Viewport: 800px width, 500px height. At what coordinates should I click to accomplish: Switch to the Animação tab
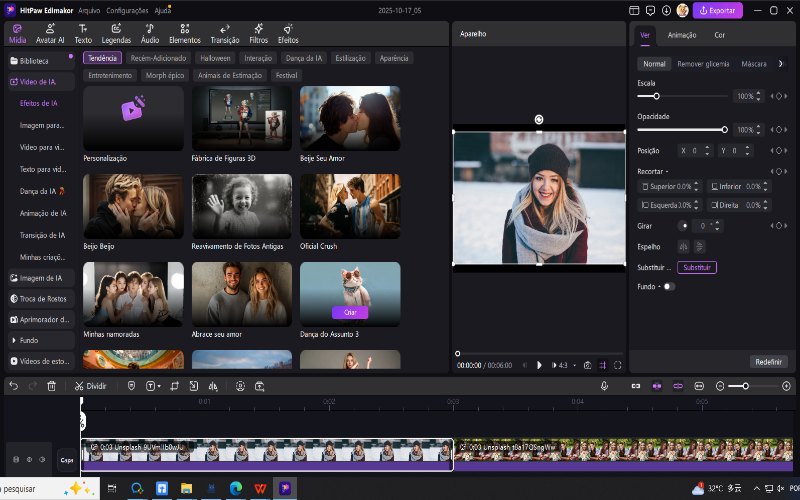pos(682,35)
